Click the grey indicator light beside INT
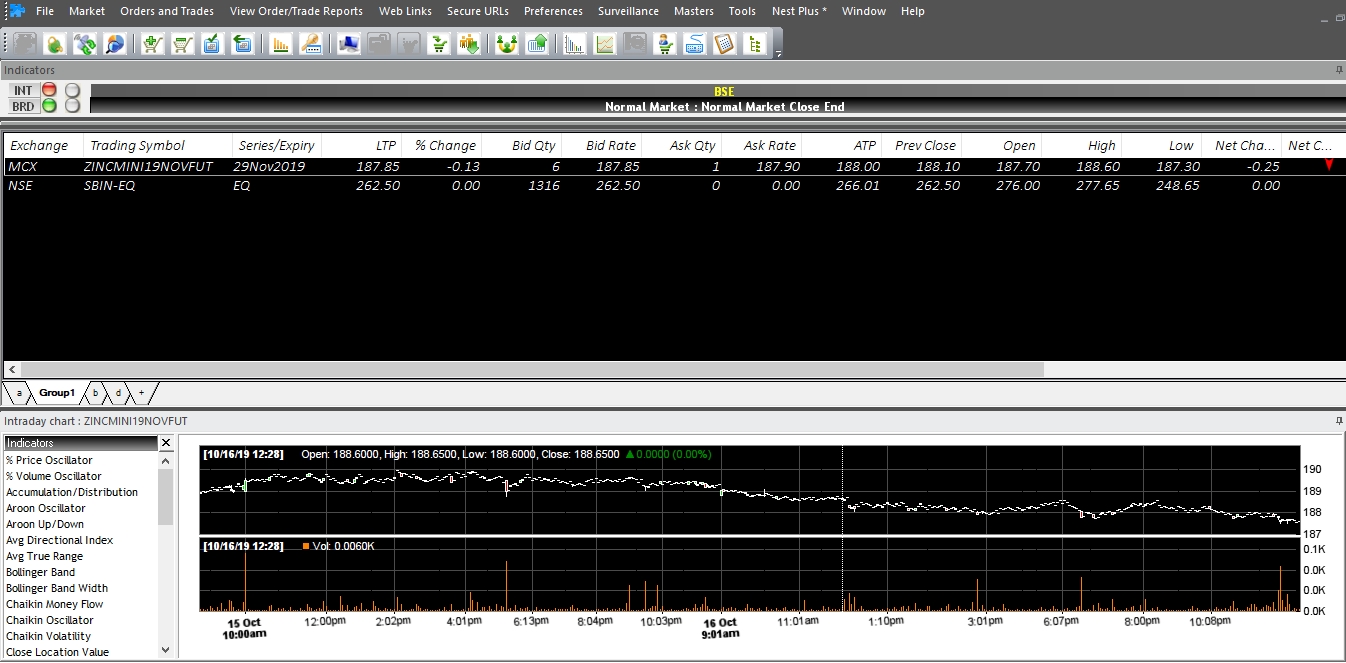The width and height of the screenshot is (1346, 663). (72, 90)
